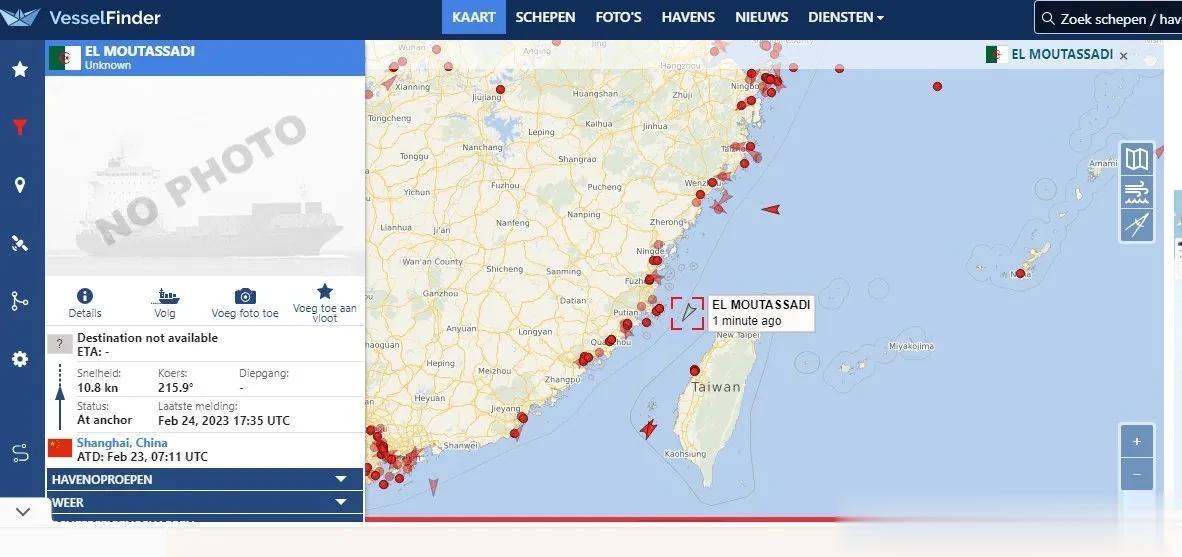This screenshot has height=557, width=1182.
Task: Expand the DIENSTEN dropdown menu
Action: 846,17
